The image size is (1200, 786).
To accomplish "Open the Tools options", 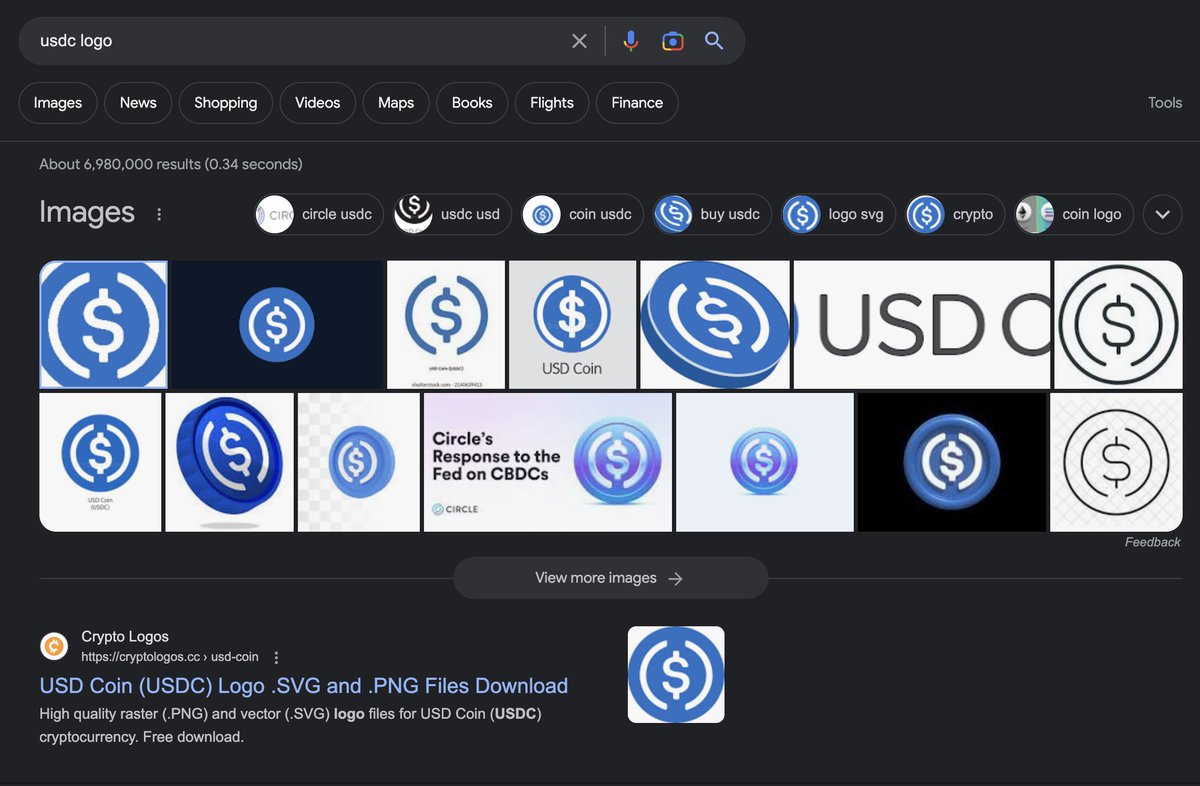I will point(1165,103).
